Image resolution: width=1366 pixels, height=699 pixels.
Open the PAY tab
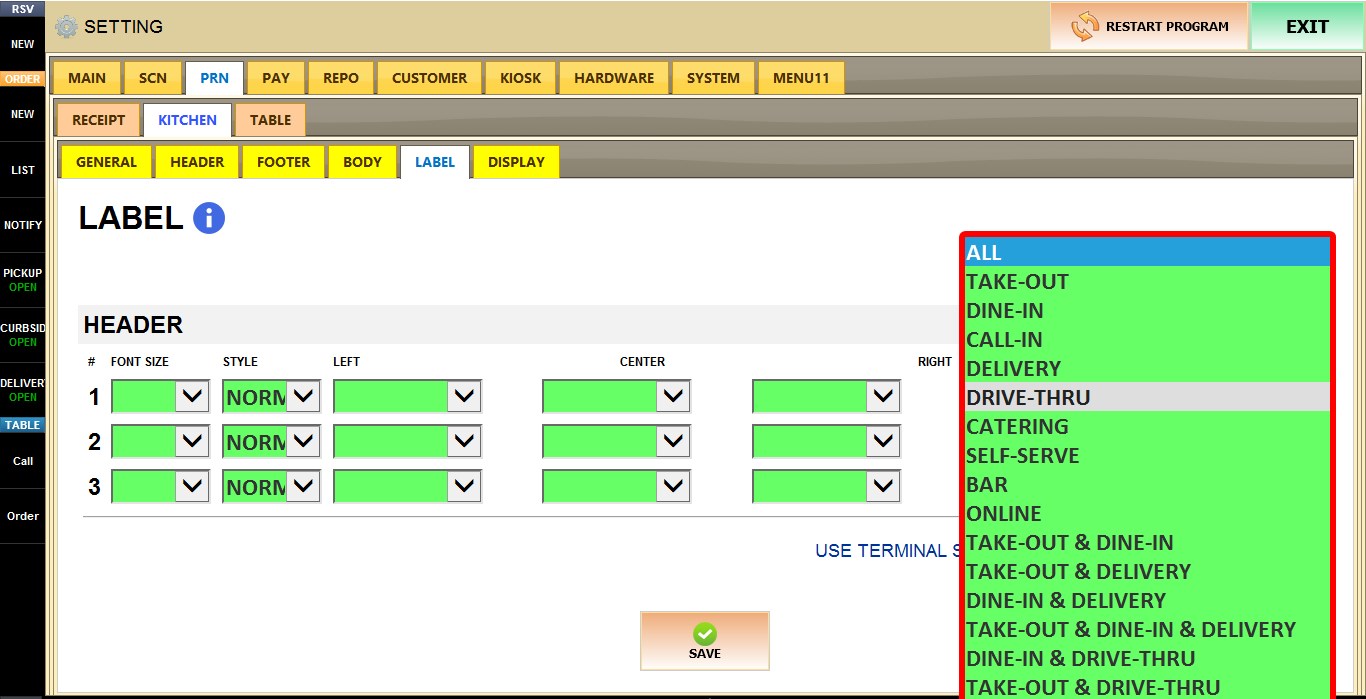tap(276, 78)
